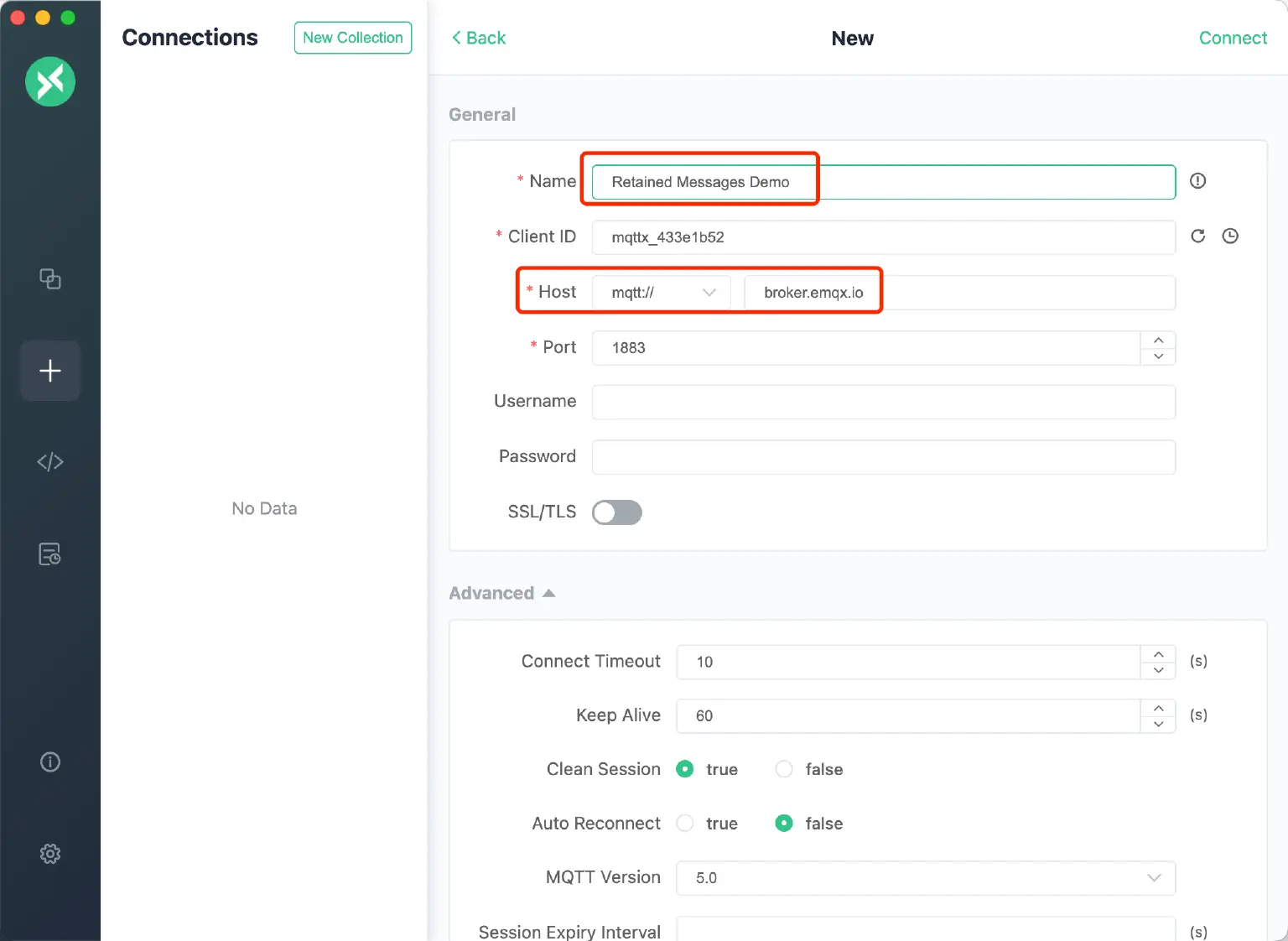Open the About info icon in sidebar
This screenshot has width=1288, height=941.
click(x=50, y=762)
